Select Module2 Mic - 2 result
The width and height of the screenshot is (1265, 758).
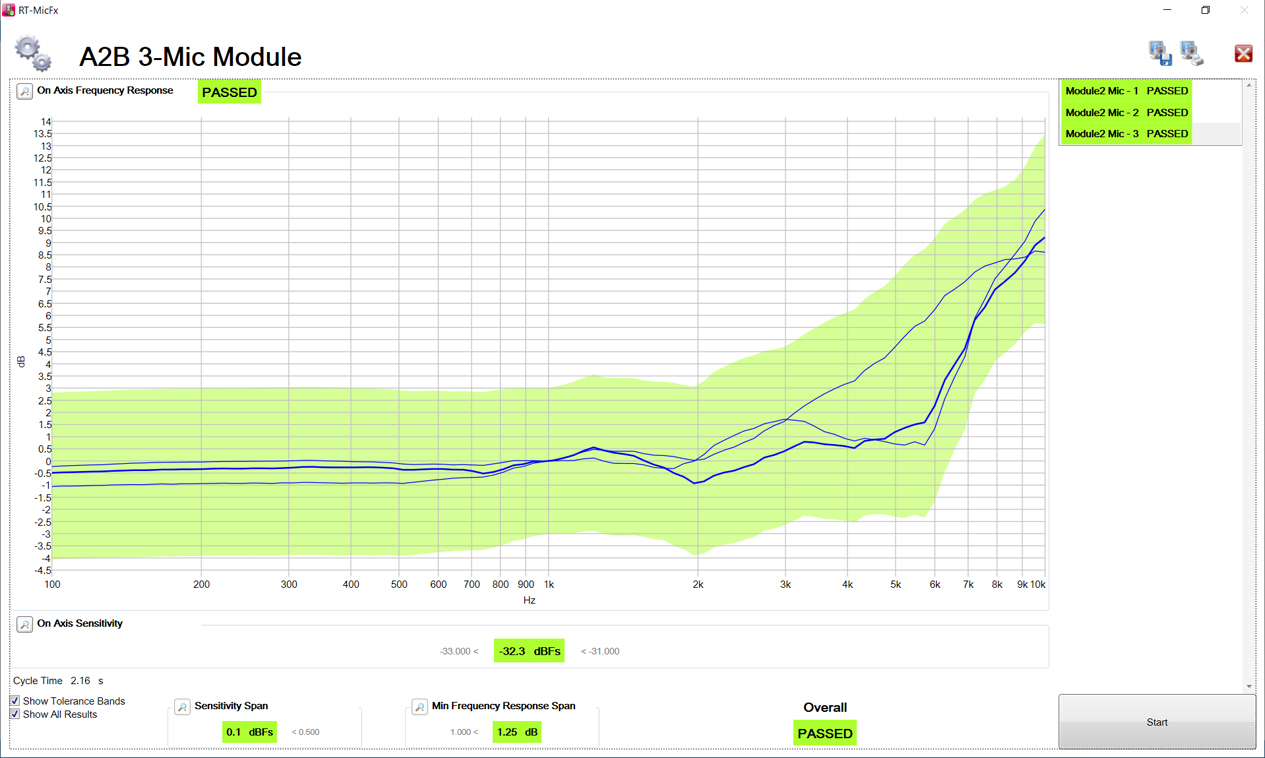coord(1126,113)
